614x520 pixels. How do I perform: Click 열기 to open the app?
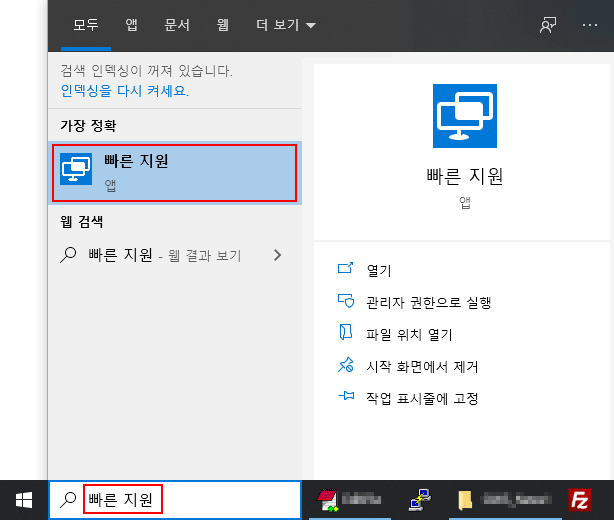click(x=379, y=270)
